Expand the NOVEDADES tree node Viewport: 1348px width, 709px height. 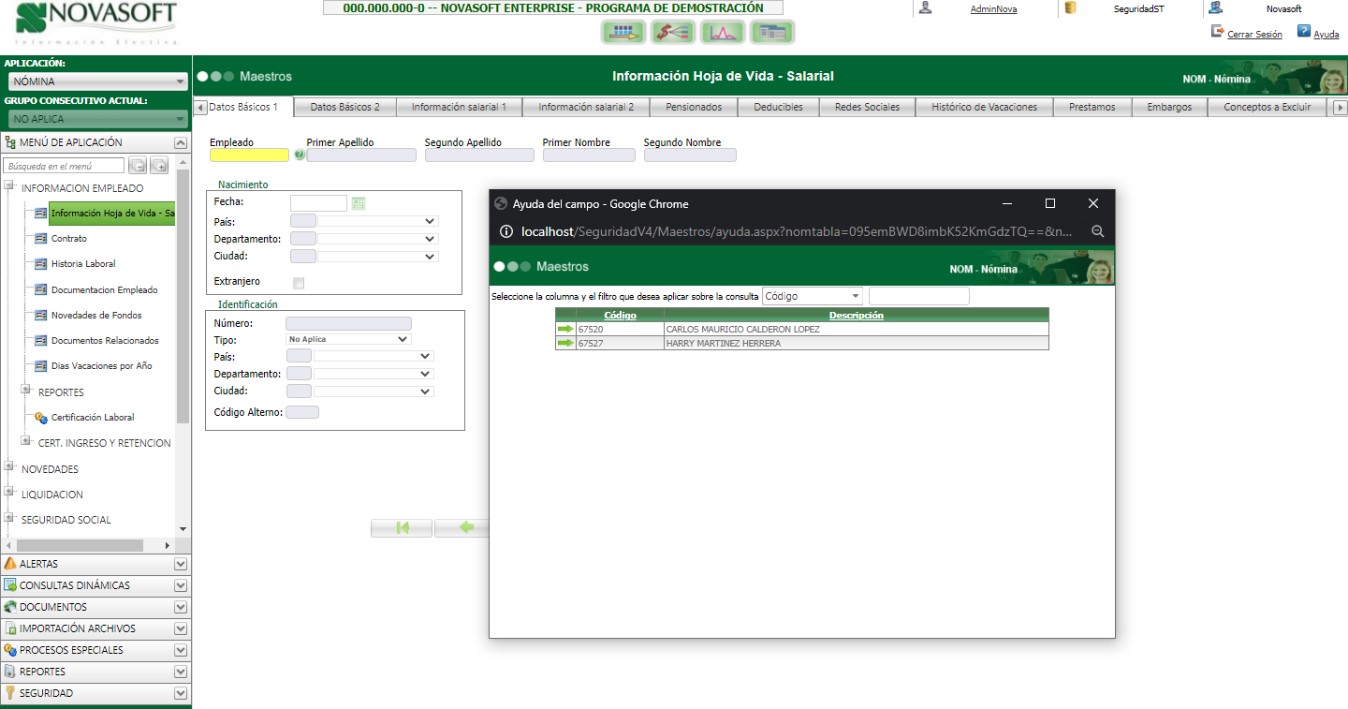(9, 466)
